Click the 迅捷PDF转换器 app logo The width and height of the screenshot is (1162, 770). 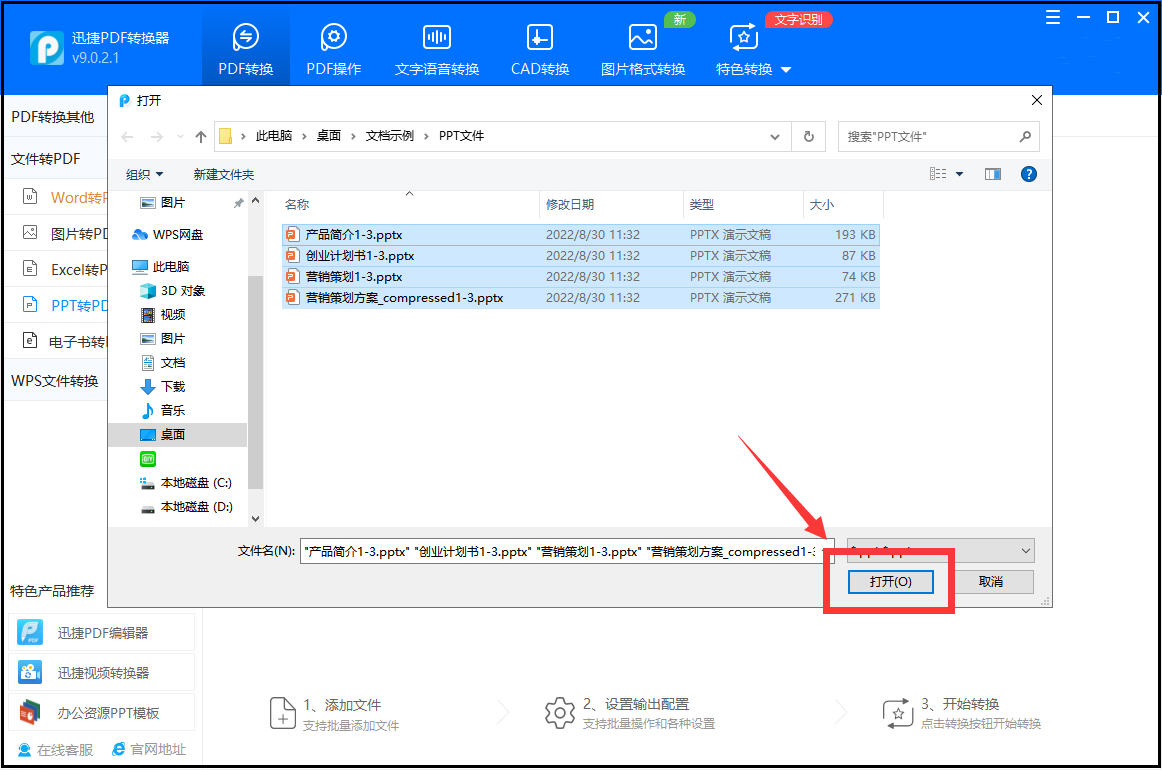[47, 48]
